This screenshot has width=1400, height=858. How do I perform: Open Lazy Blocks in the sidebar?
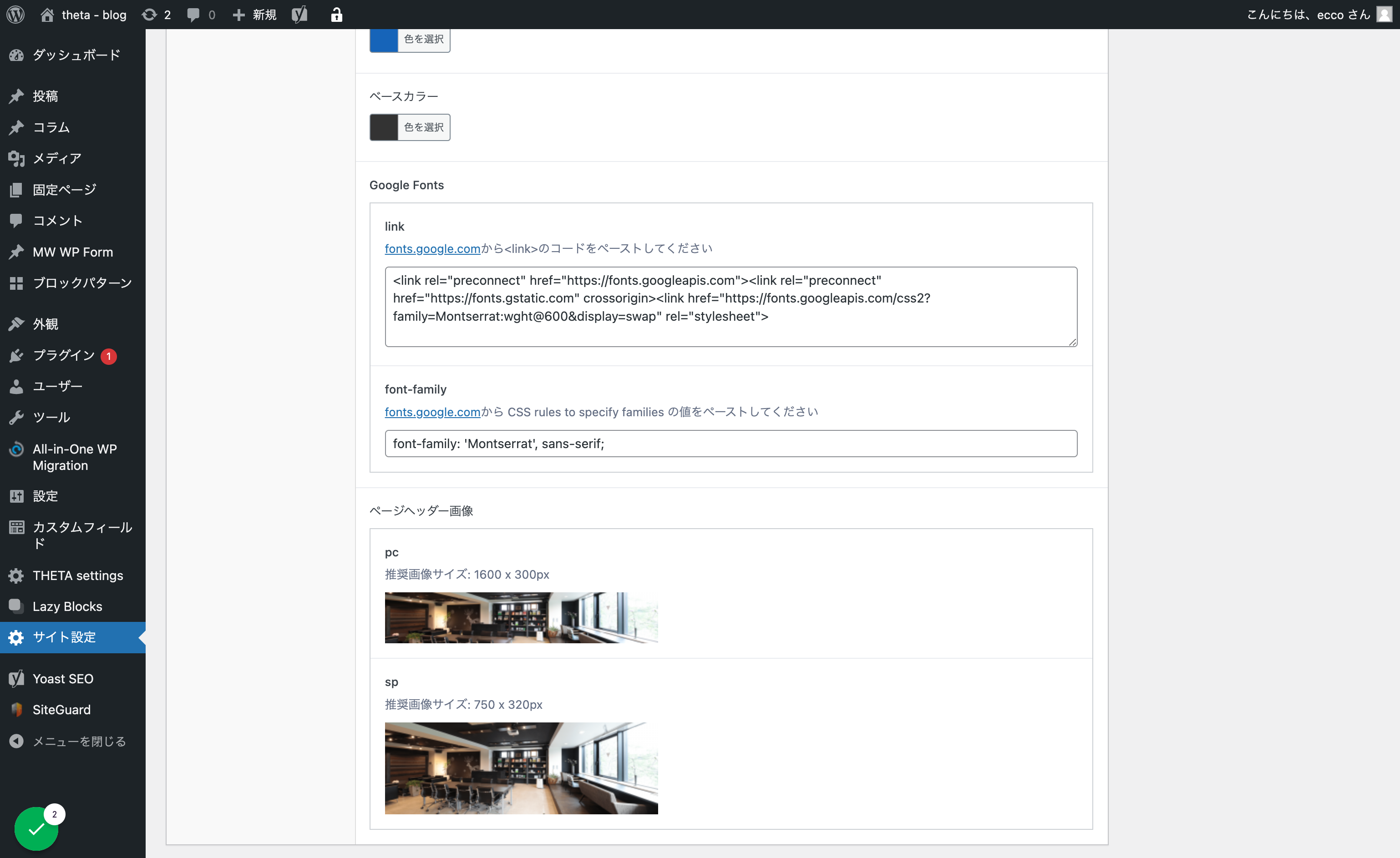[73, 606]
